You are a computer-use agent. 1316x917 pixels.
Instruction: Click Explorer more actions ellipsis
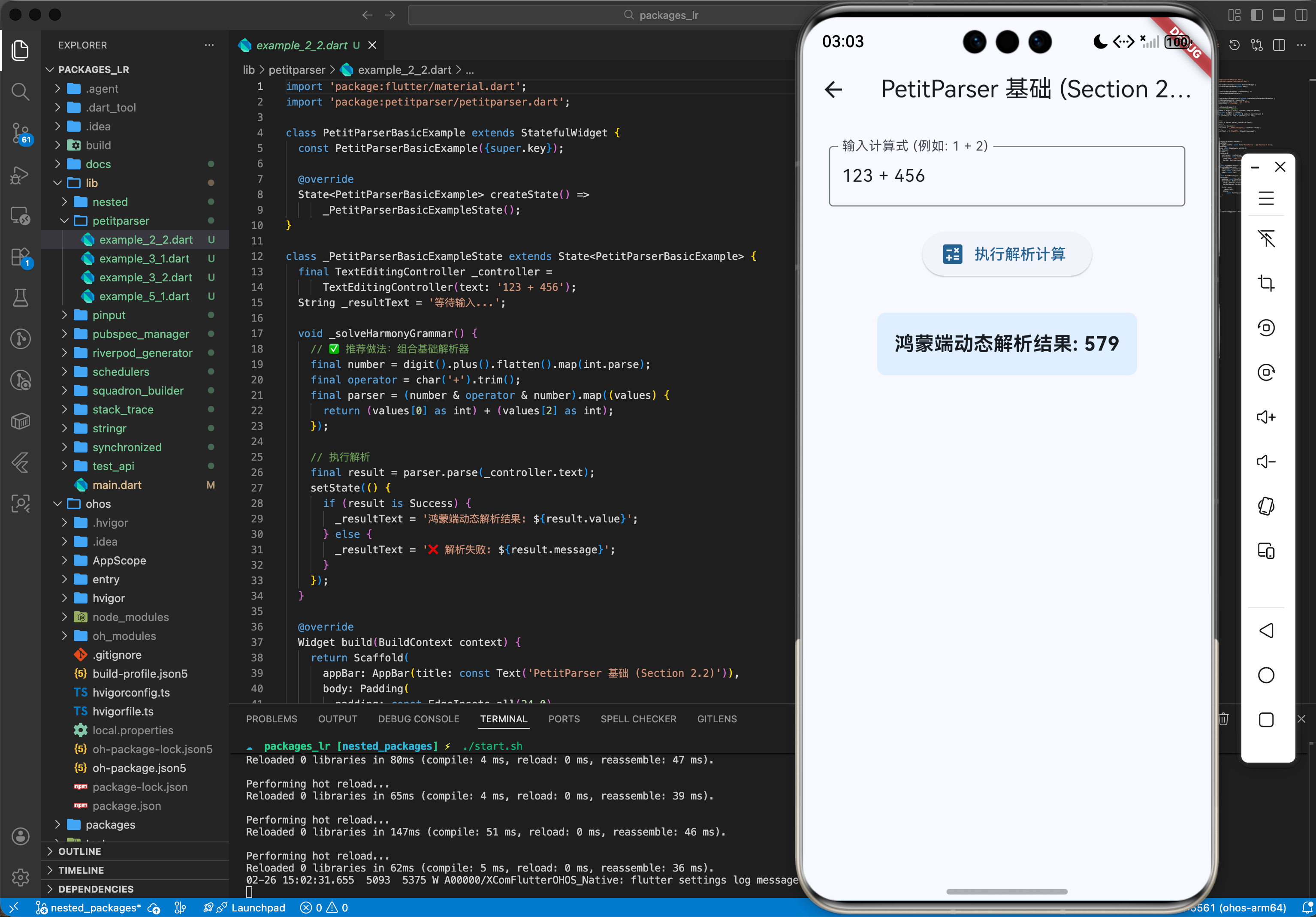click(209, 45)
